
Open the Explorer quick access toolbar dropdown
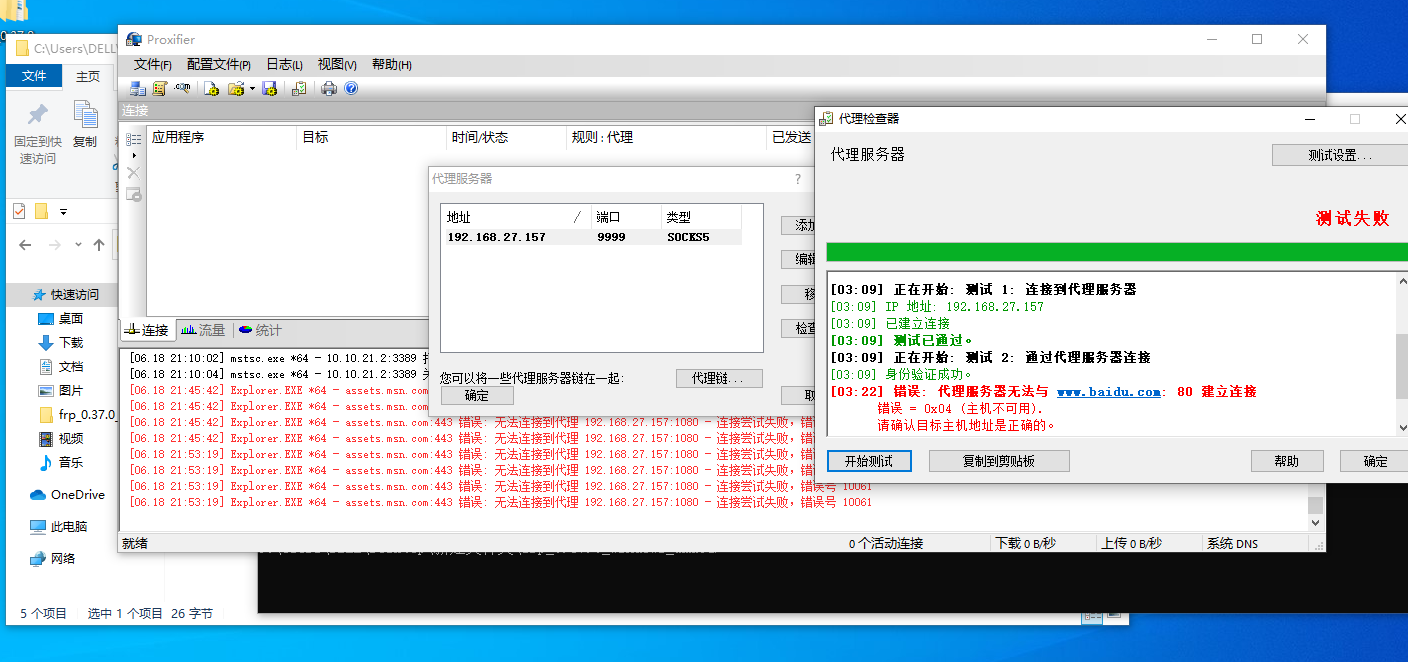click(63, 212)
